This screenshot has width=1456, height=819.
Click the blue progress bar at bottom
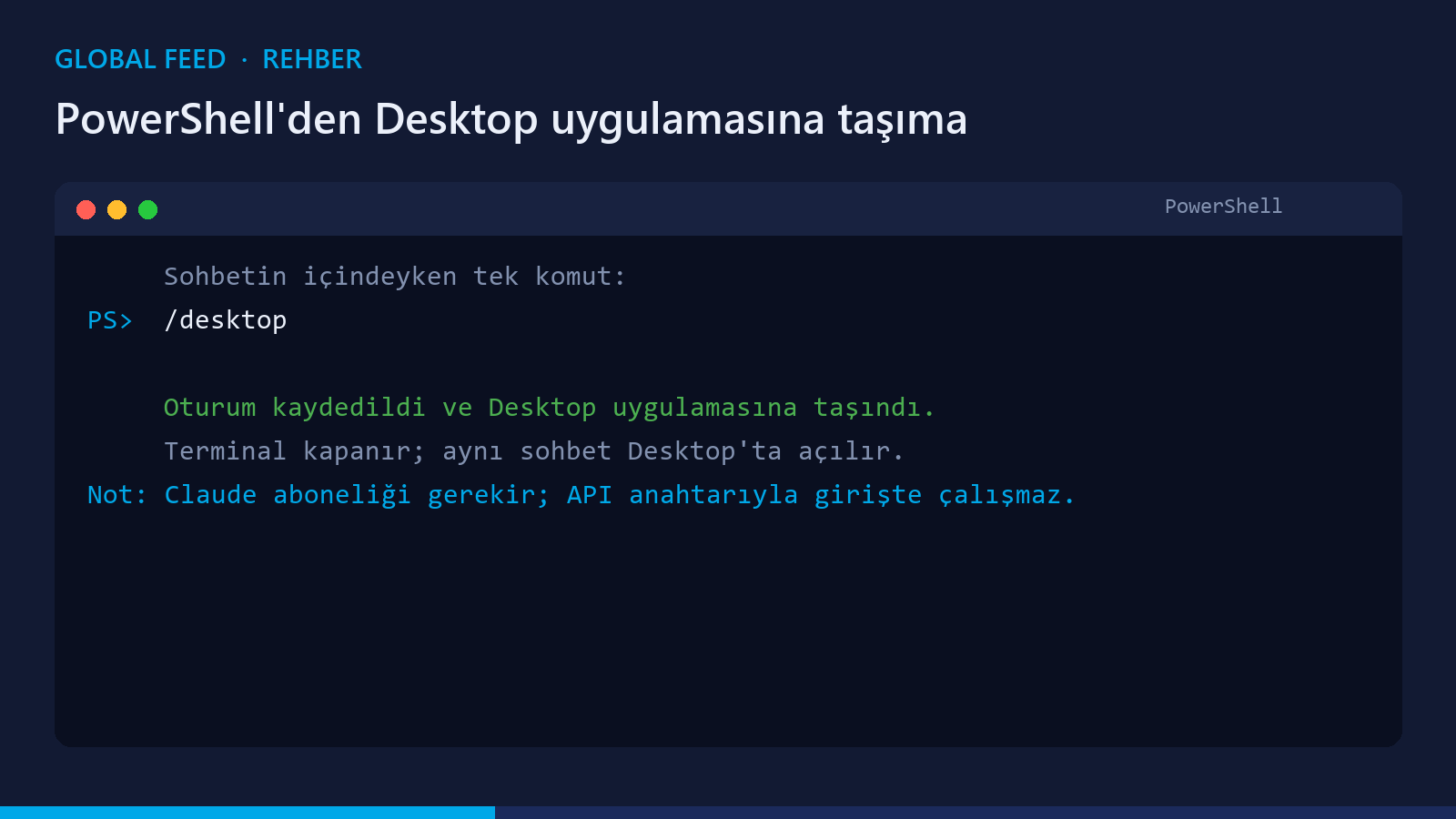click(248, 813)
